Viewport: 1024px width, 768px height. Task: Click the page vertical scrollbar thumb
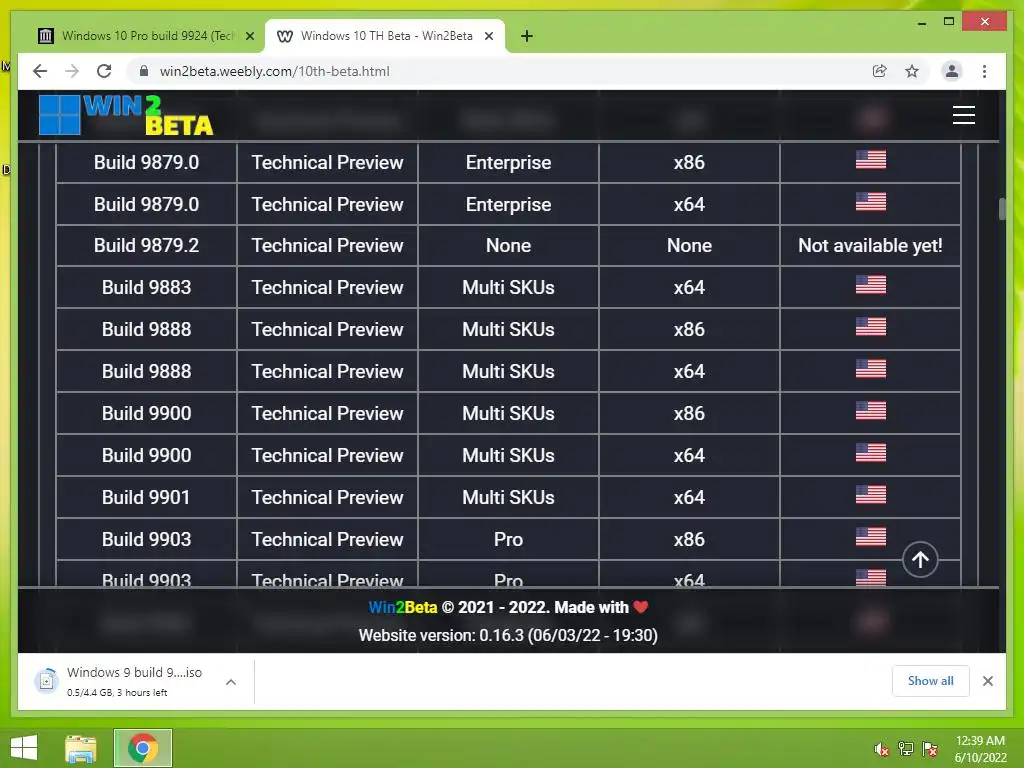(x=1002, y=209)
